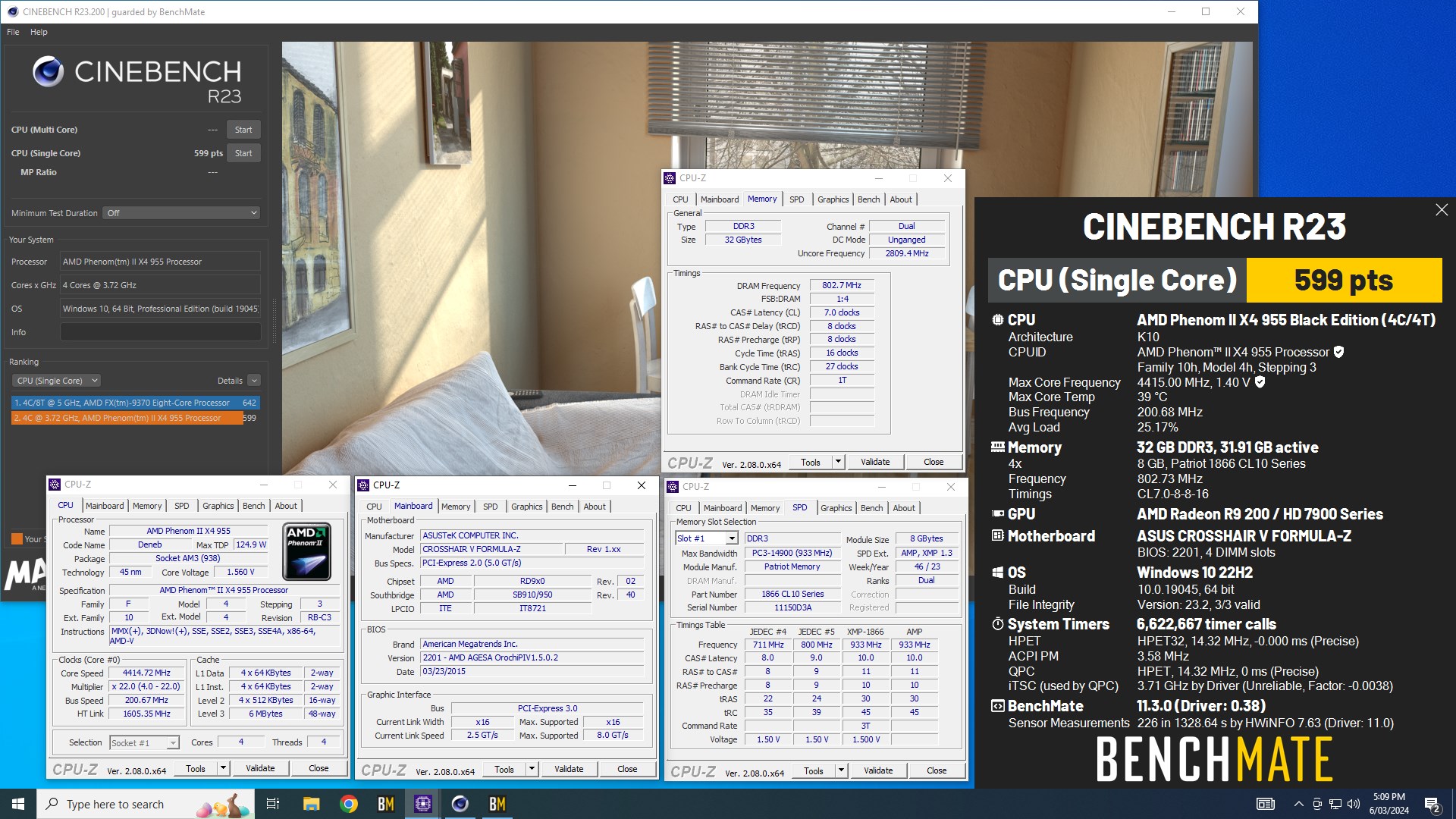Open the Cinebench File menu
The image size is (1456, 819).
tap(13, 32)
